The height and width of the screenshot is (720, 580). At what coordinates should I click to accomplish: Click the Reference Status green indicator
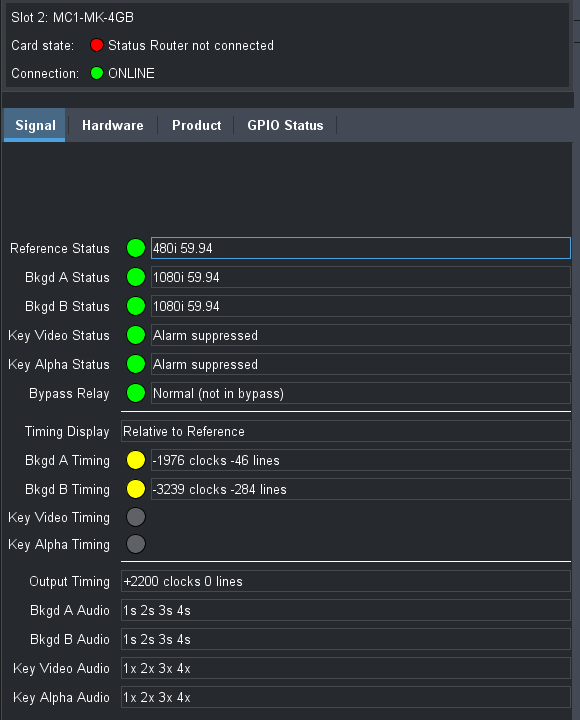pyautogui.click(x=136, y=248)
